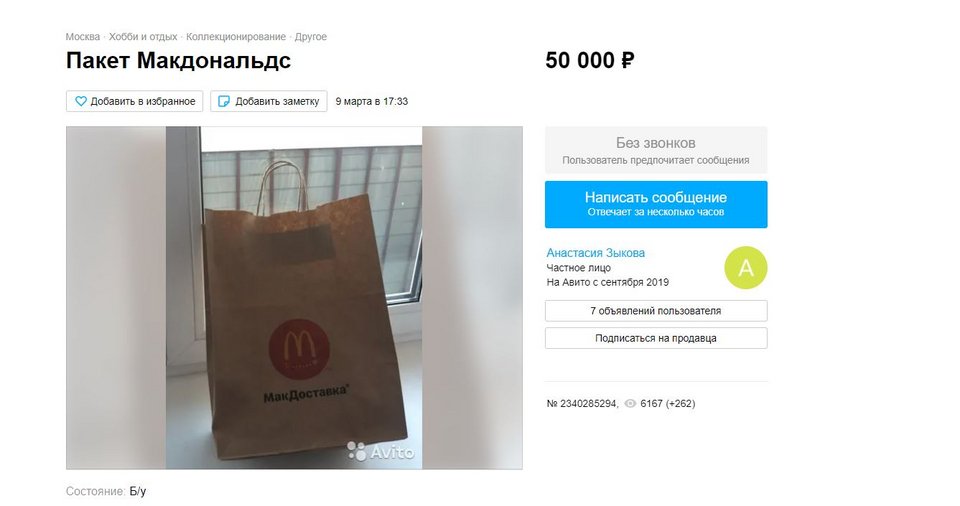This screenshot has height=506, width=960.
Task: Click the note icon beside Добавить заметку
Action: [224, 101]
